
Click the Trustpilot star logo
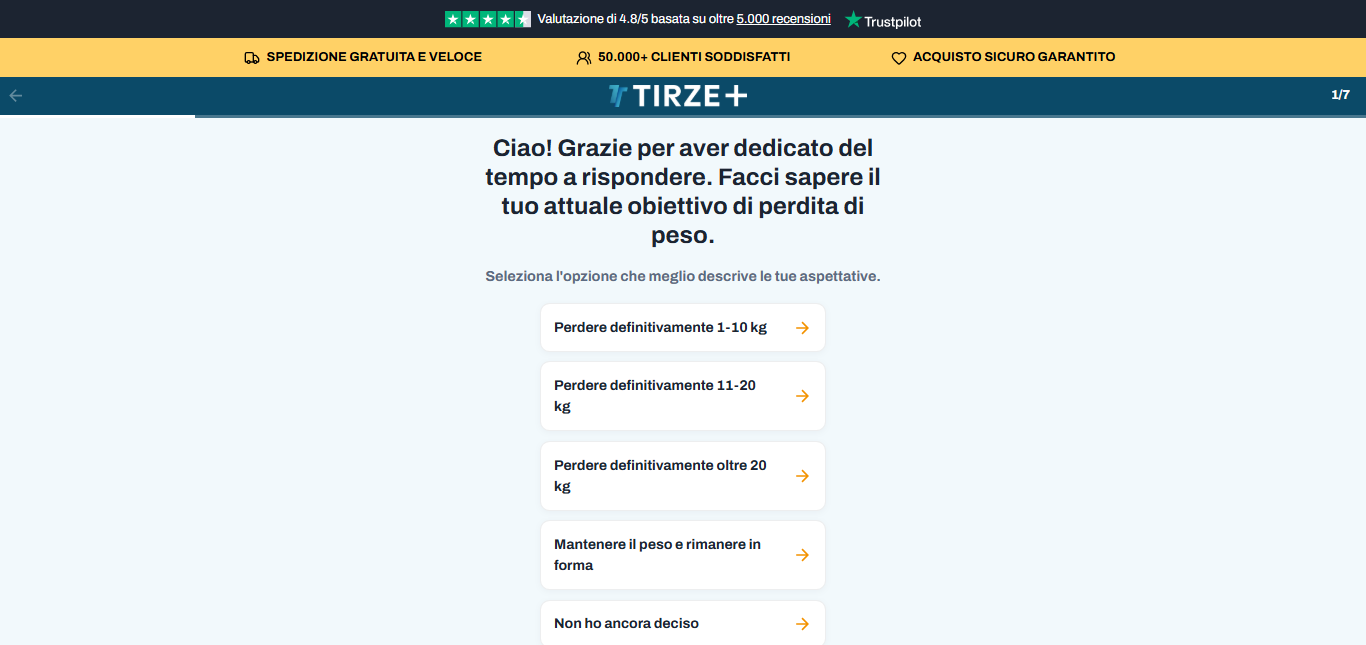tap(853, 19)
